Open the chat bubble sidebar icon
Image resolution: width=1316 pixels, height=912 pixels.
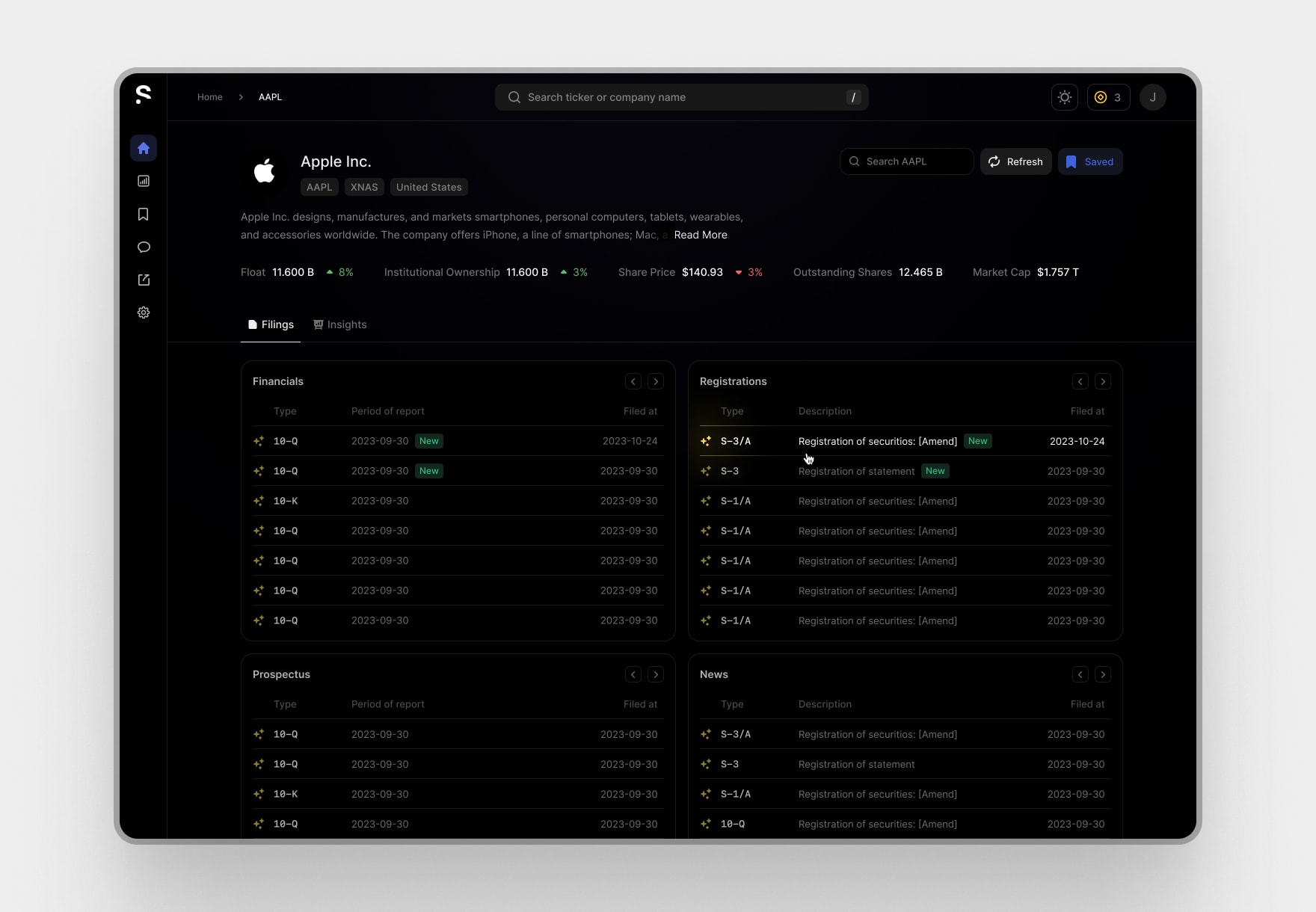coord(144,247)
